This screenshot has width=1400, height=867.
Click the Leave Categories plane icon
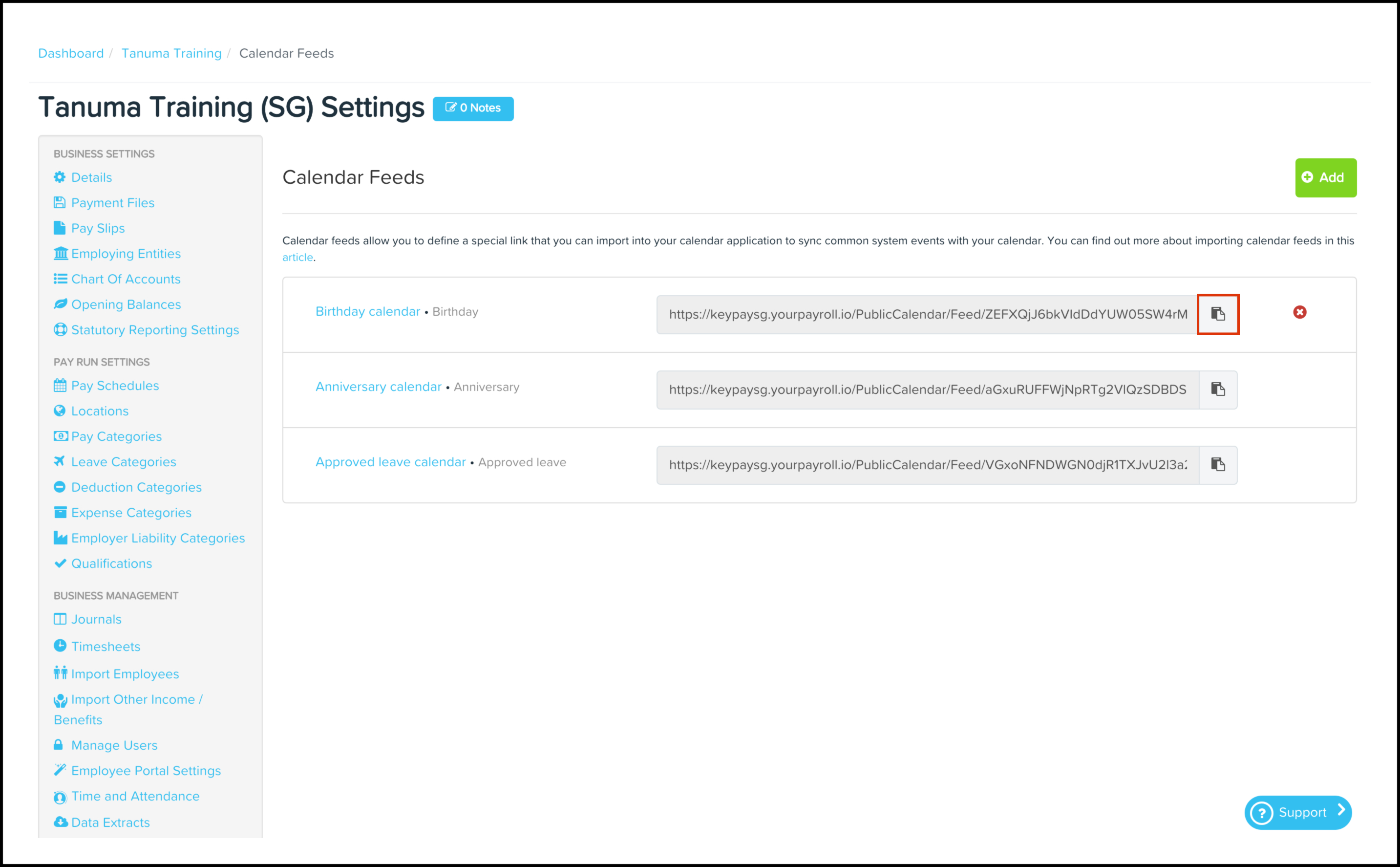60,461
